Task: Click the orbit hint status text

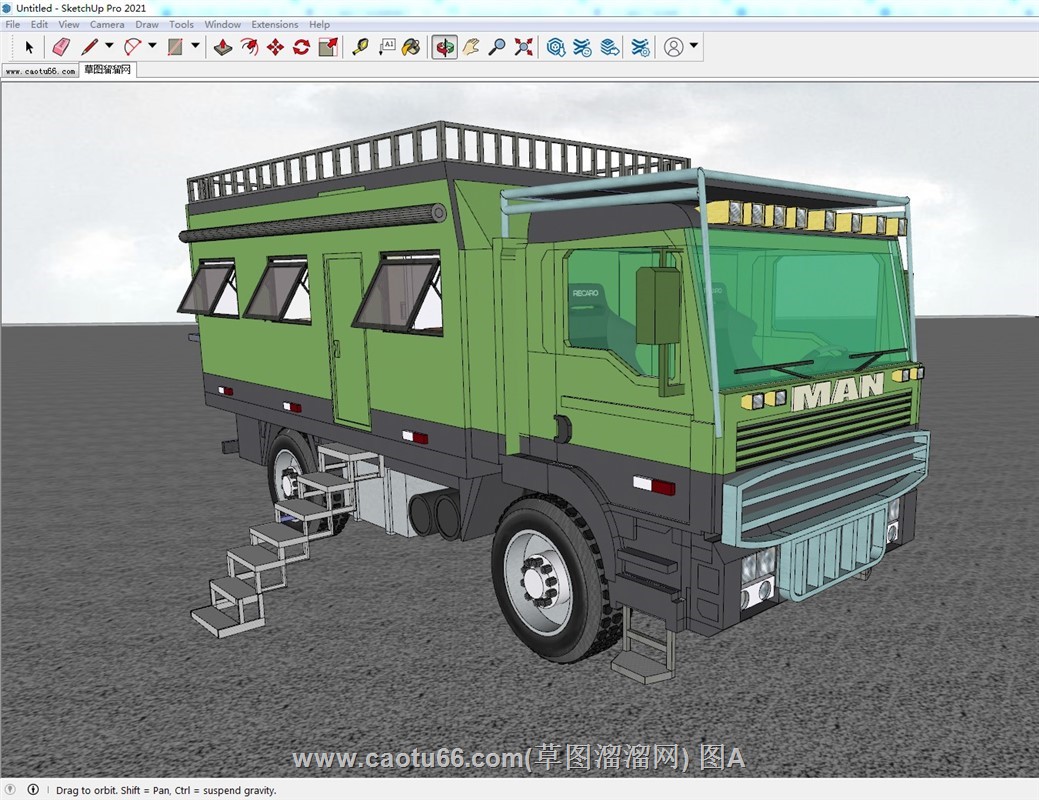Action: pos(166,790)
